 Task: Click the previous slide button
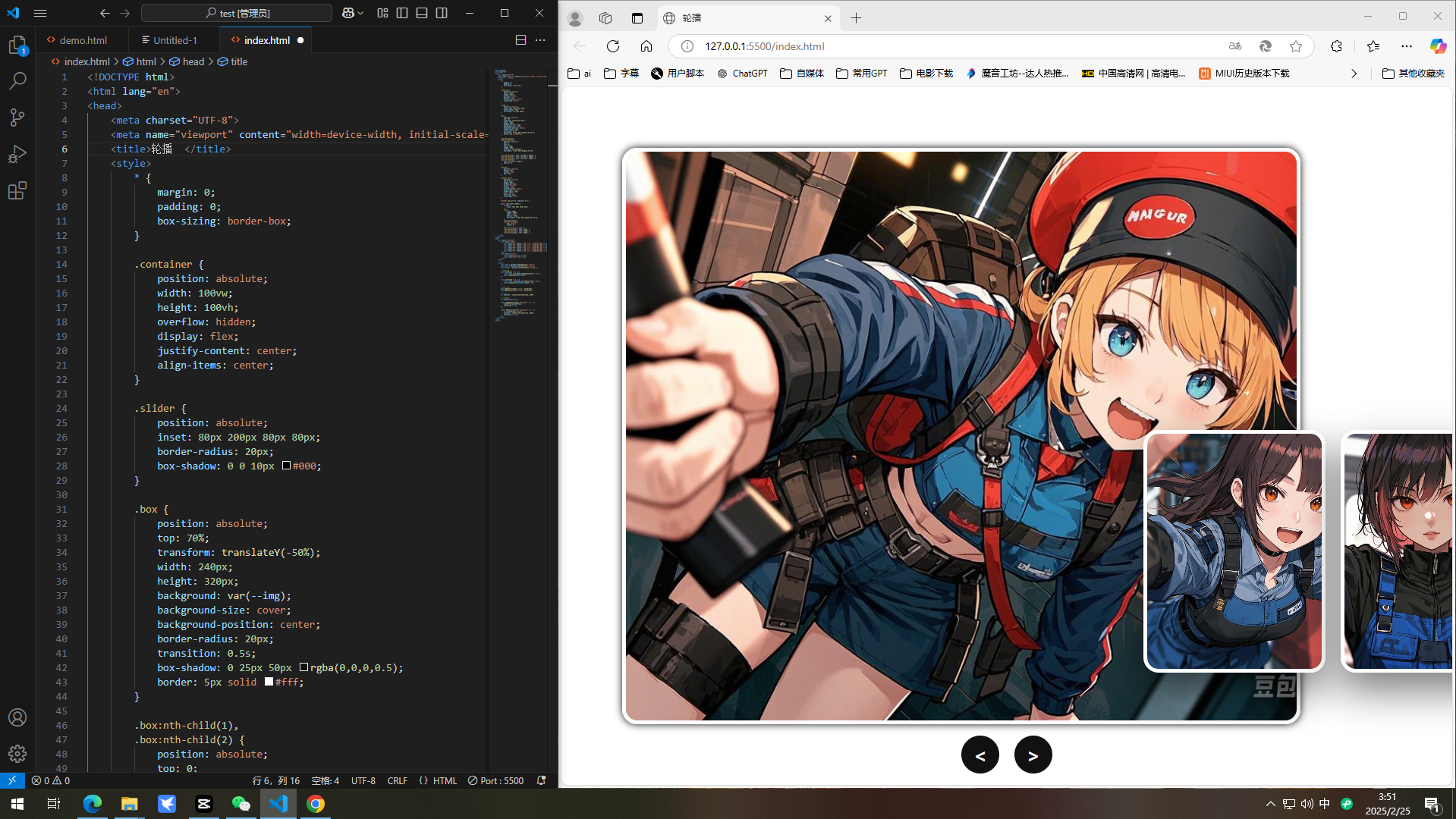point(980,755)
